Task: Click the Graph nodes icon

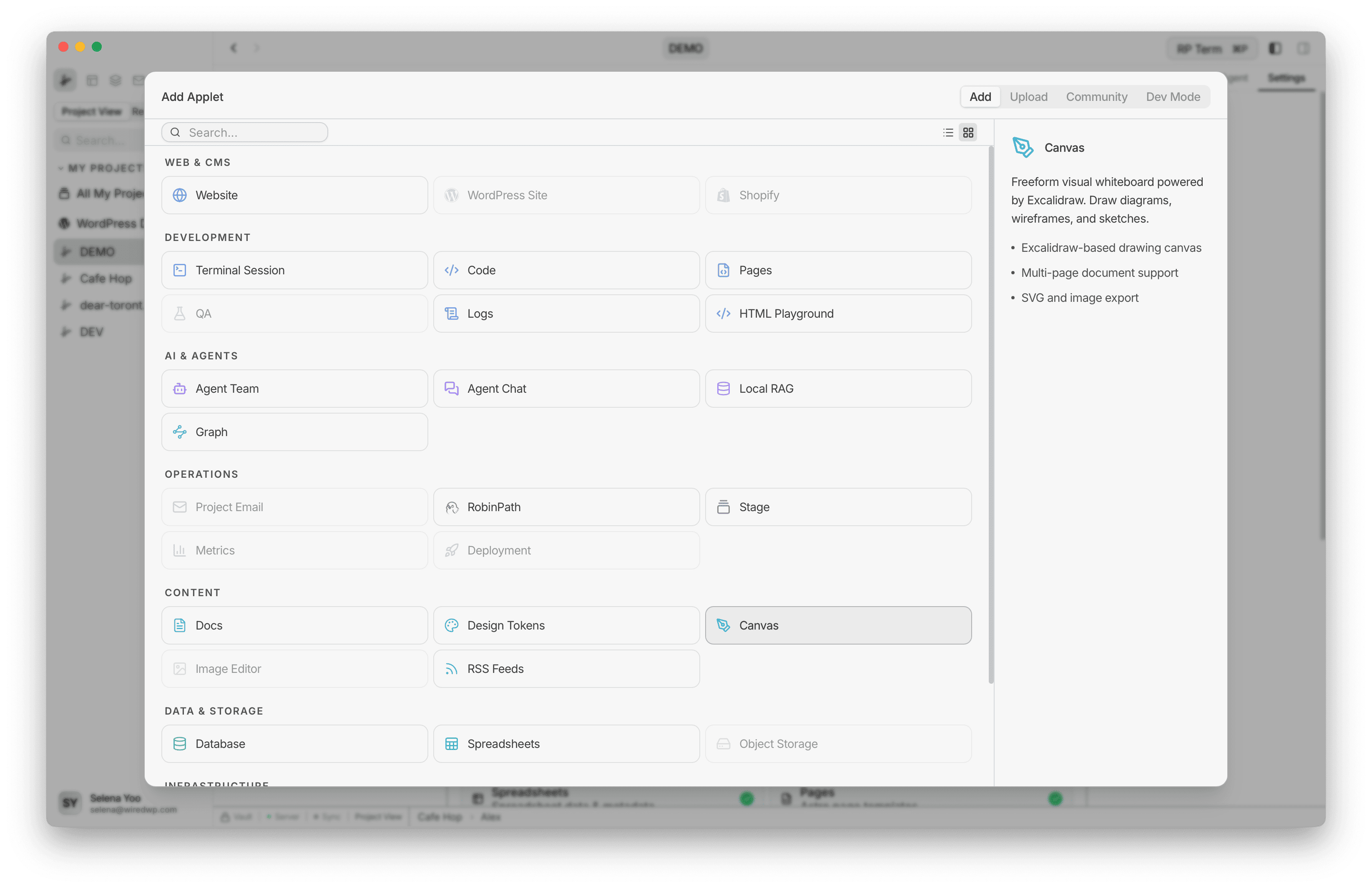Action: (180, 431)
